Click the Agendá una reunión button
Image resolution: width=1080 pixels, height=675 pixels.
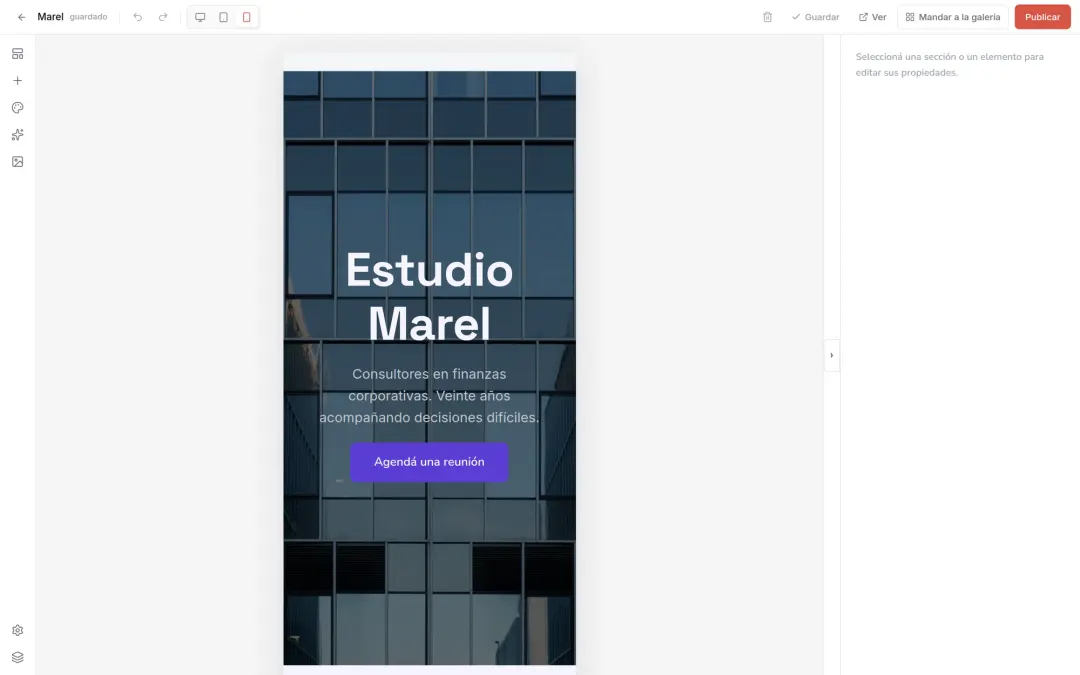click(429, 462)
